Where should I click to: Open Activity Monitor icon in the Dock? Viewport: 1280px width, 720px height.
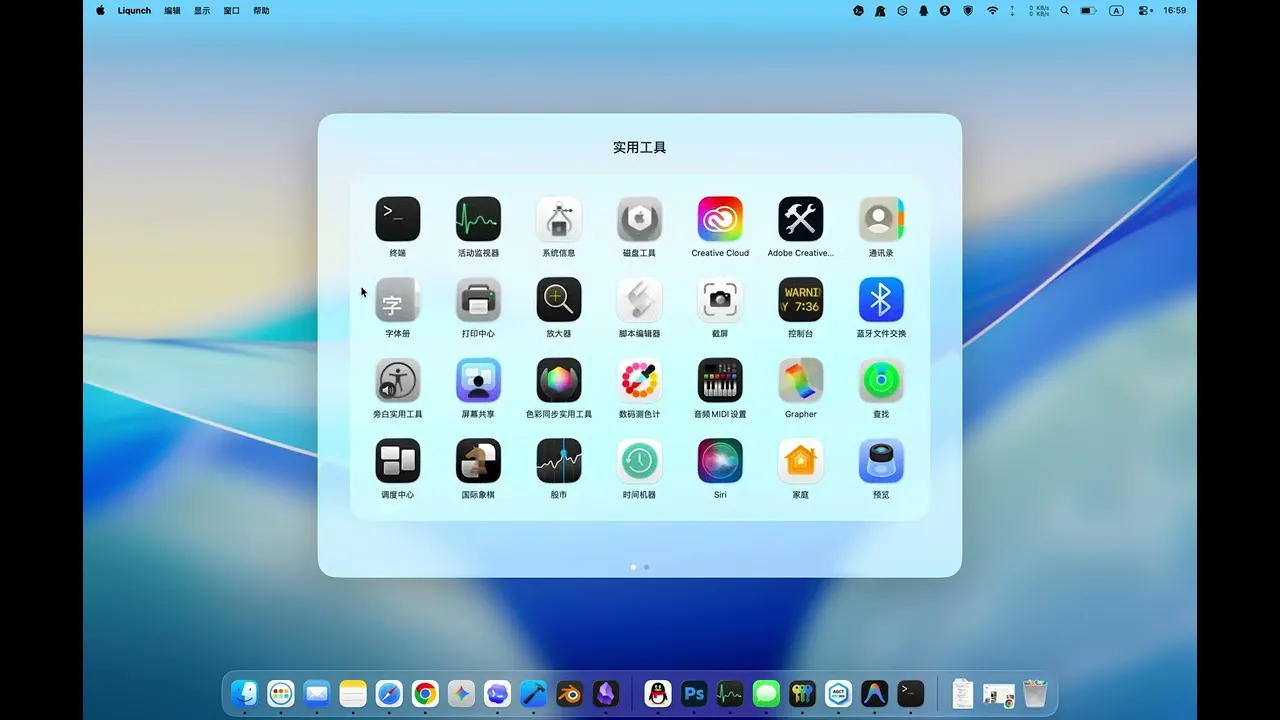(730, 693)
